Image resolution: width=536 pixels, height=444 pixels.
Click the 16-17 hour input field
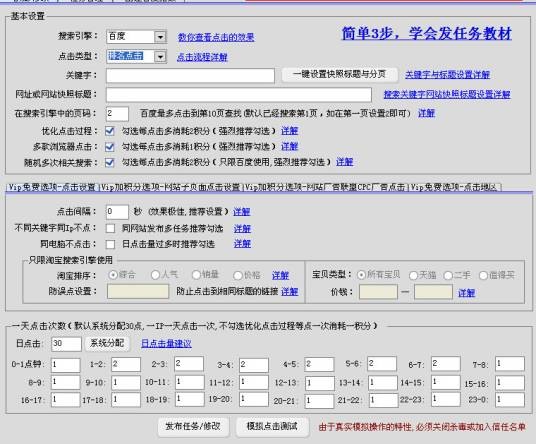coord(66,400)
